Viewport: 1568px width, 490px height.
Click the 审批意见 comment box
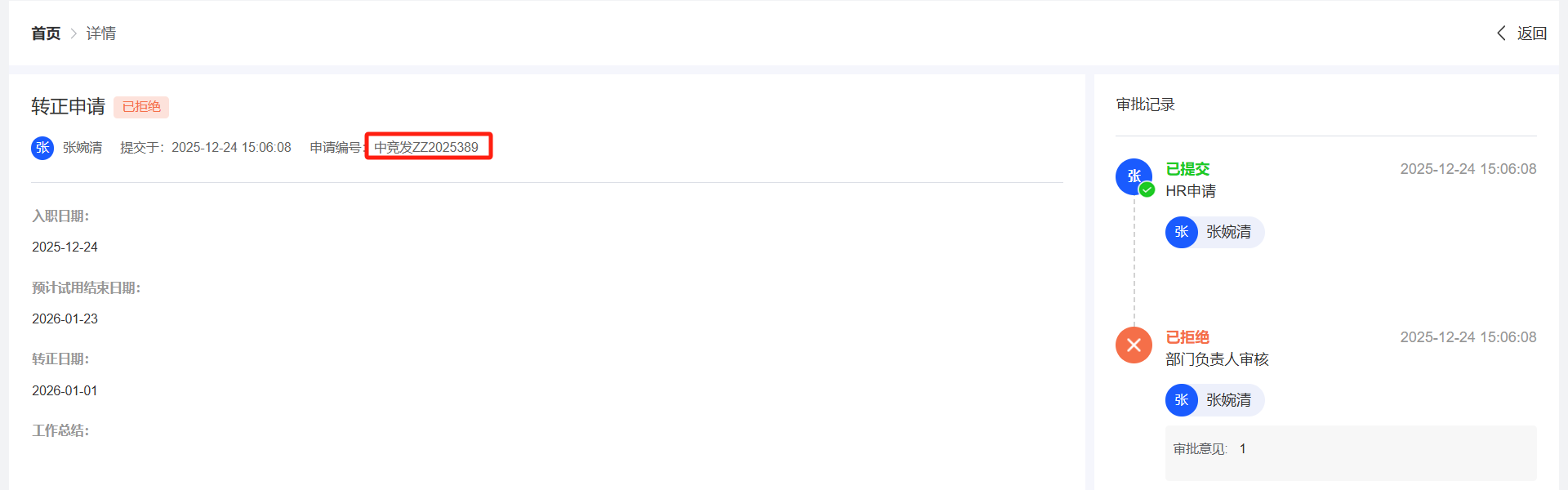(1350, 452)
